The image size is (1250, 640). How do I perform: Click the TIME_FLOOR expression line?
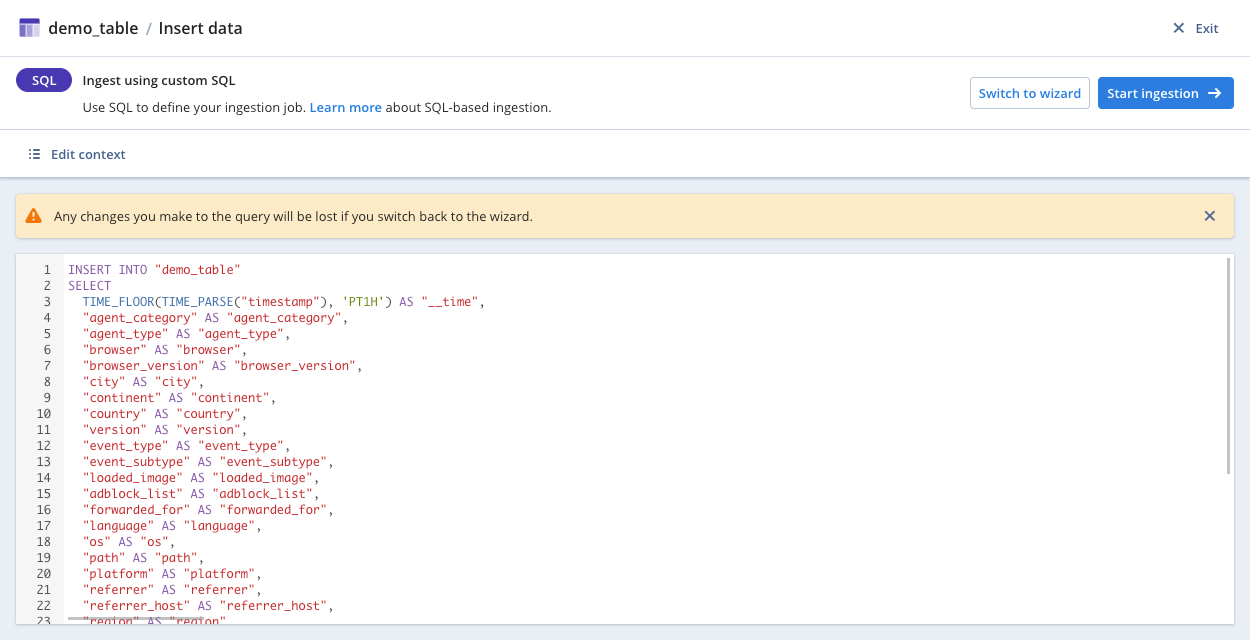coord(283,302)
